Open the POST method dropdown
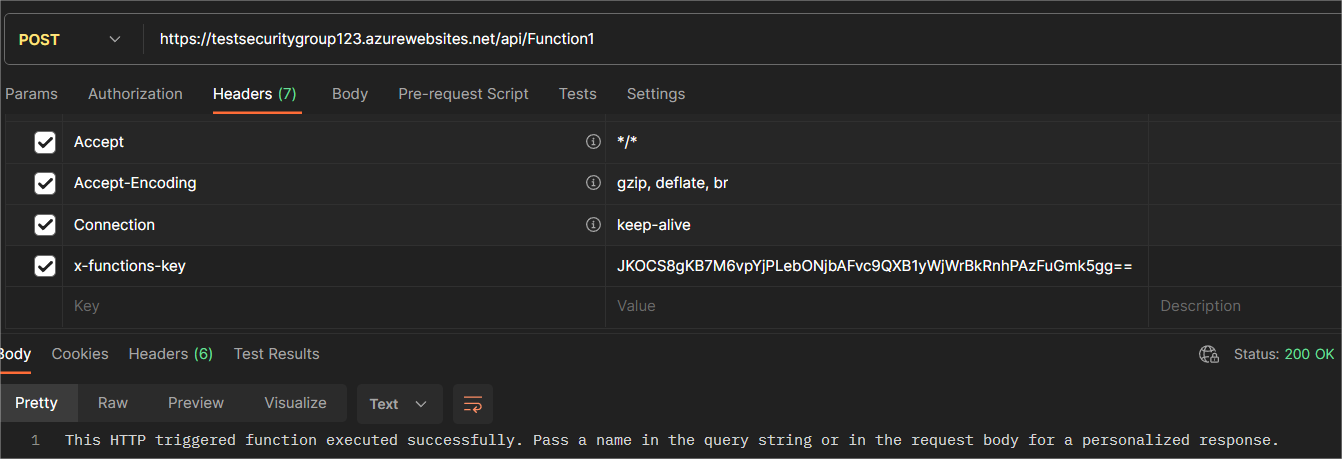1342x459 pixels. click(x=70, y=40)
